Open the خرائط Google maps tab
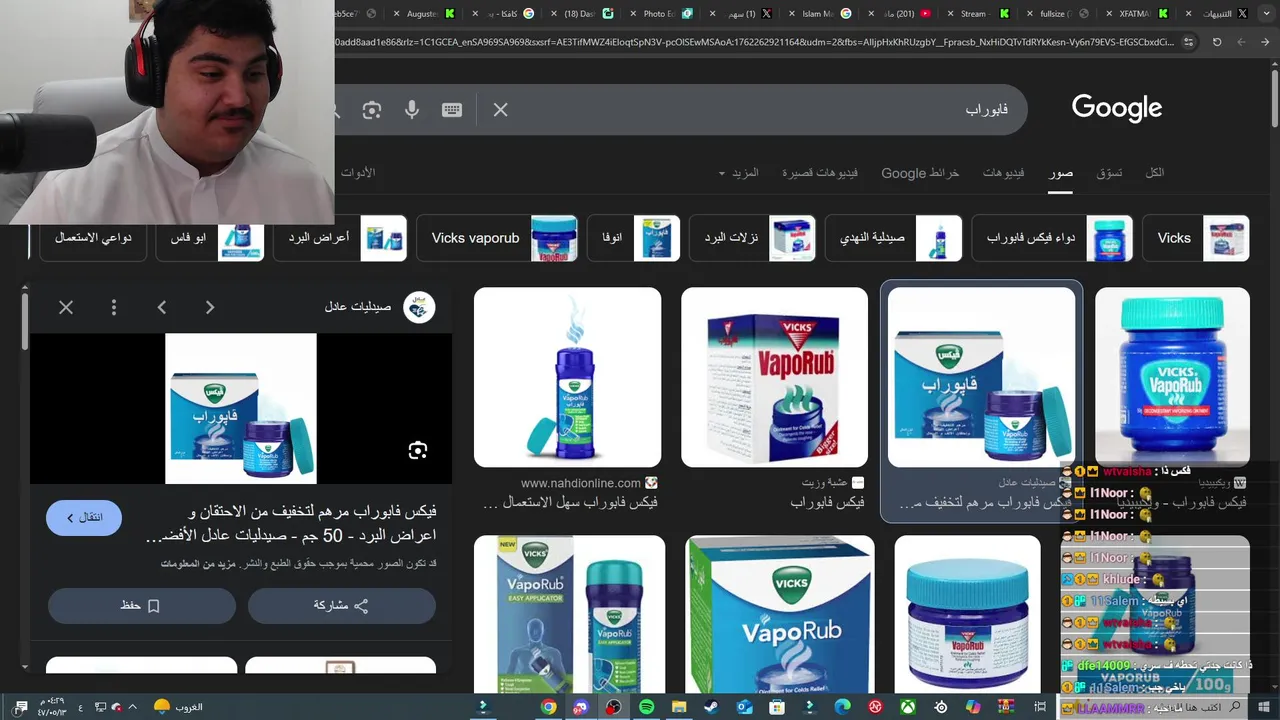The width and height of the screenshot is (1280, 720). pos(920,173)
